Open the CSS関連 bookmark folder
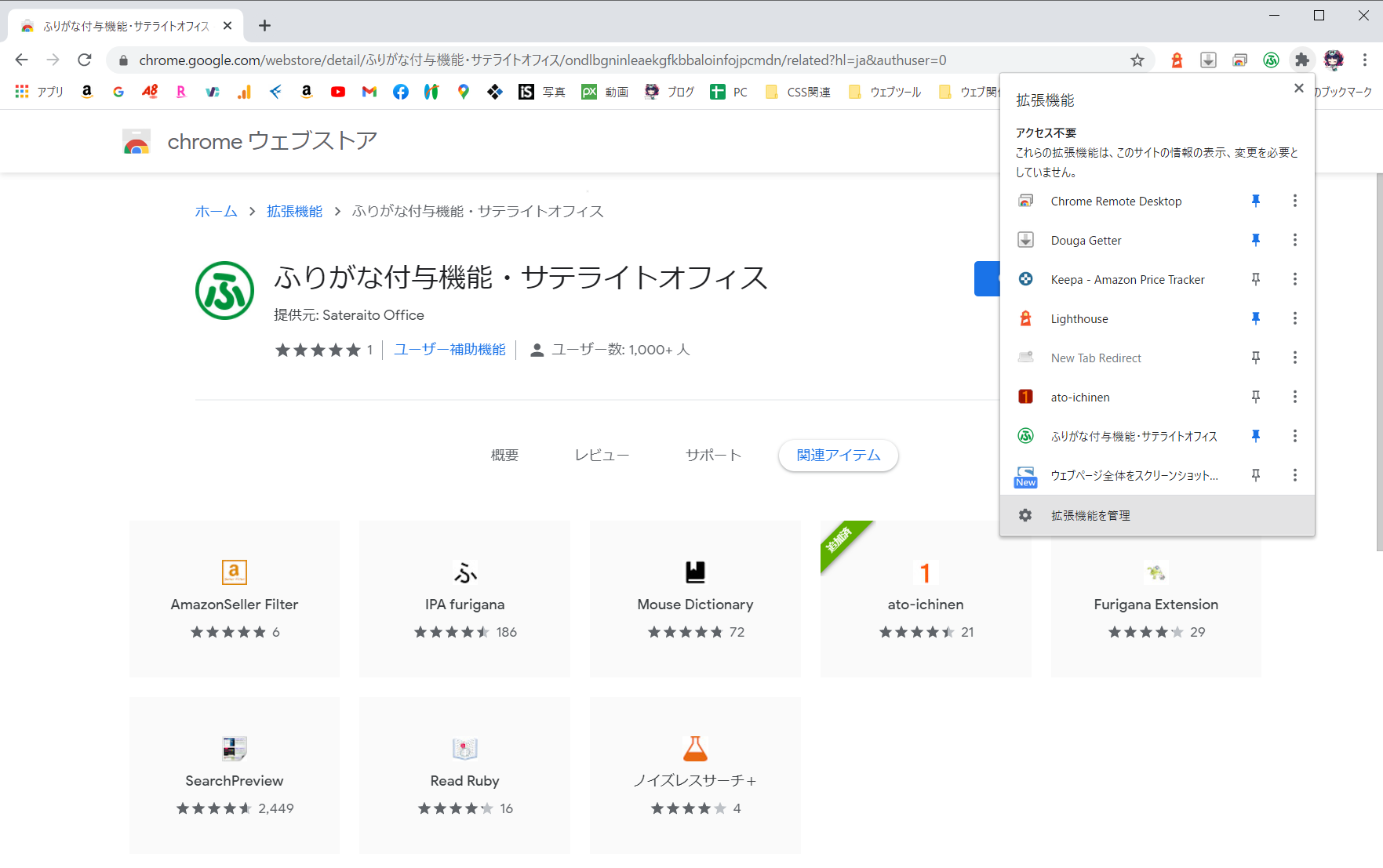 point(798,92)
